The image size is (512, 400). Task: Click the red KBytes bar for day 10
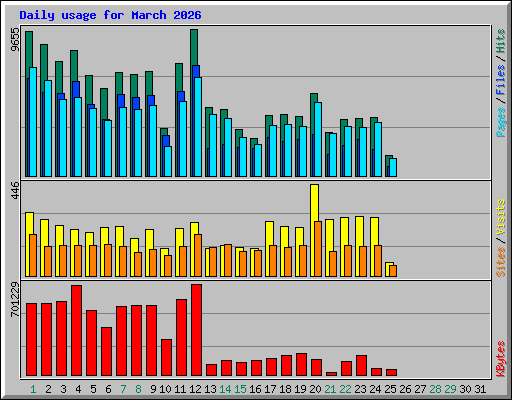(x=166, y=358)
